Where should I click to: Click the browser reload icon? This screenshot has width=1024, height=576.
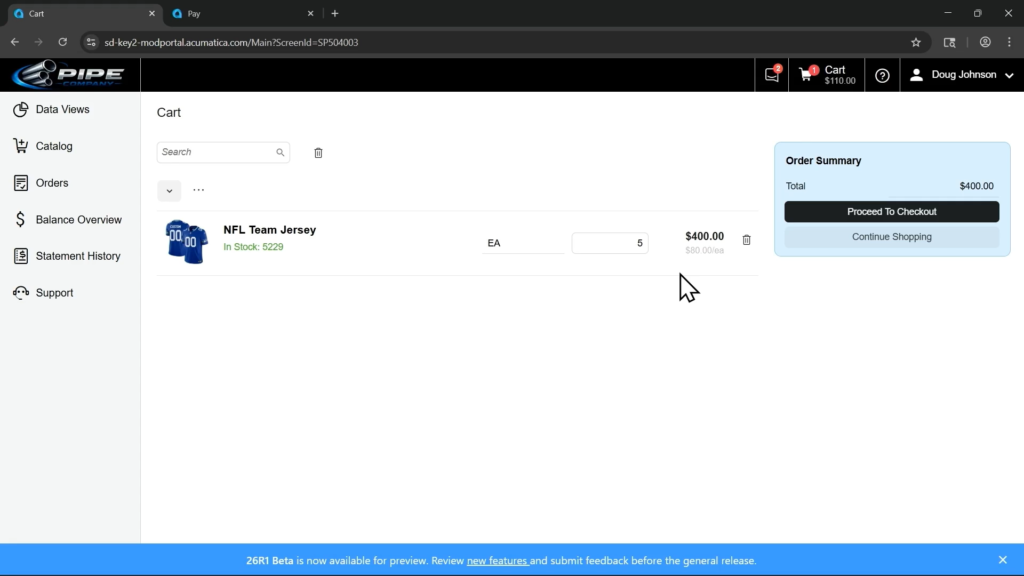click(62, 42)
